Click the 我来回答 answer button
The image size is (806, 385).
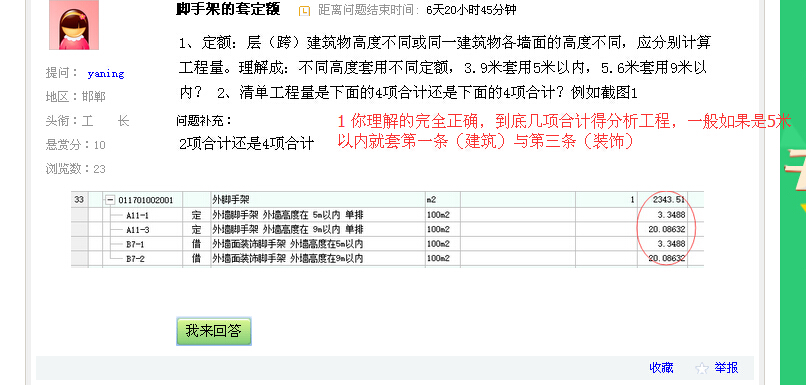click(214, 332)
